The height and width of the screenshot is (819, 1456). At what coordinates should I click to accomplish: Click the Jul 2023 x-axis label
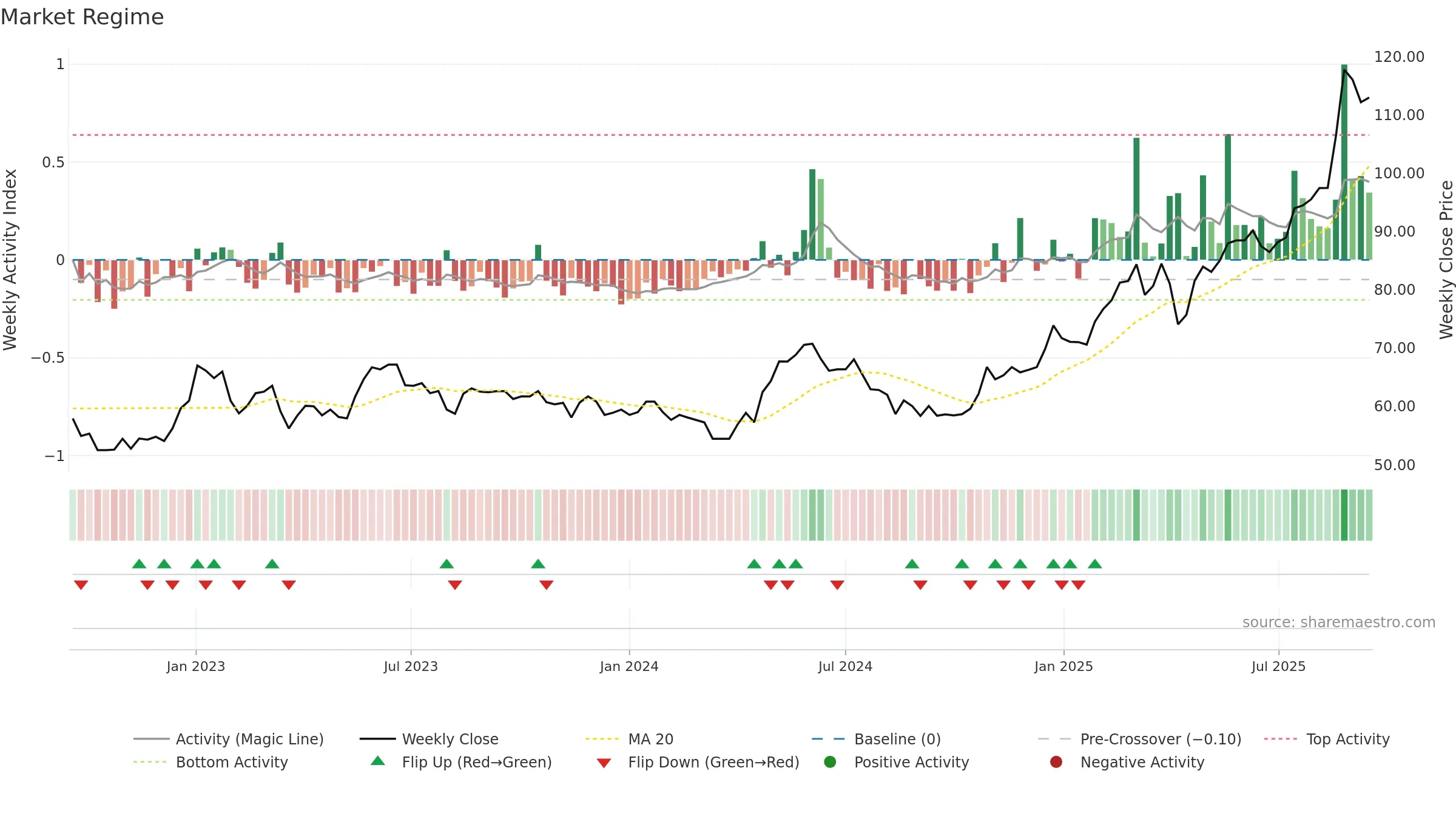(411, 666)
